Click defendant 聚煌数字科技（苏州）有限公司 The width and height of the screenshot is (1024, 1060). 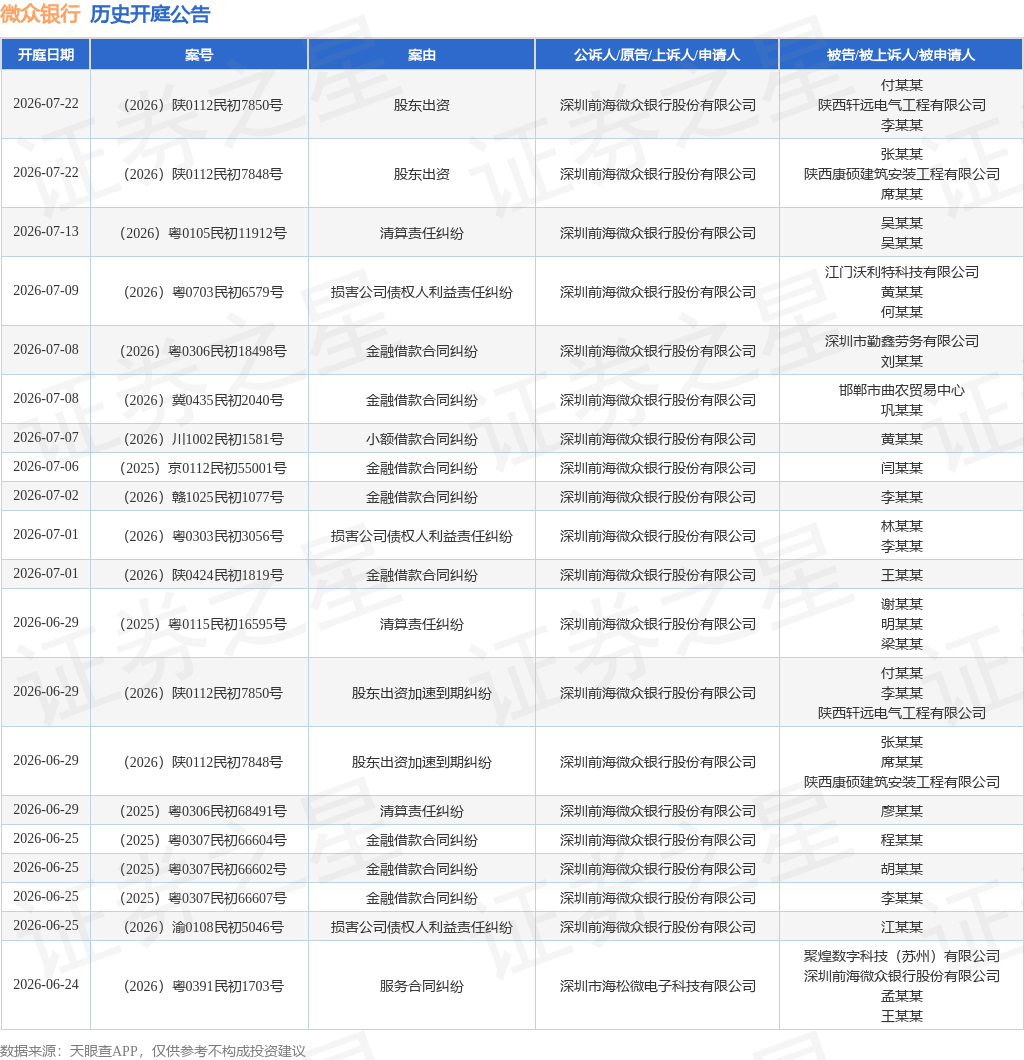click(902, 956)
